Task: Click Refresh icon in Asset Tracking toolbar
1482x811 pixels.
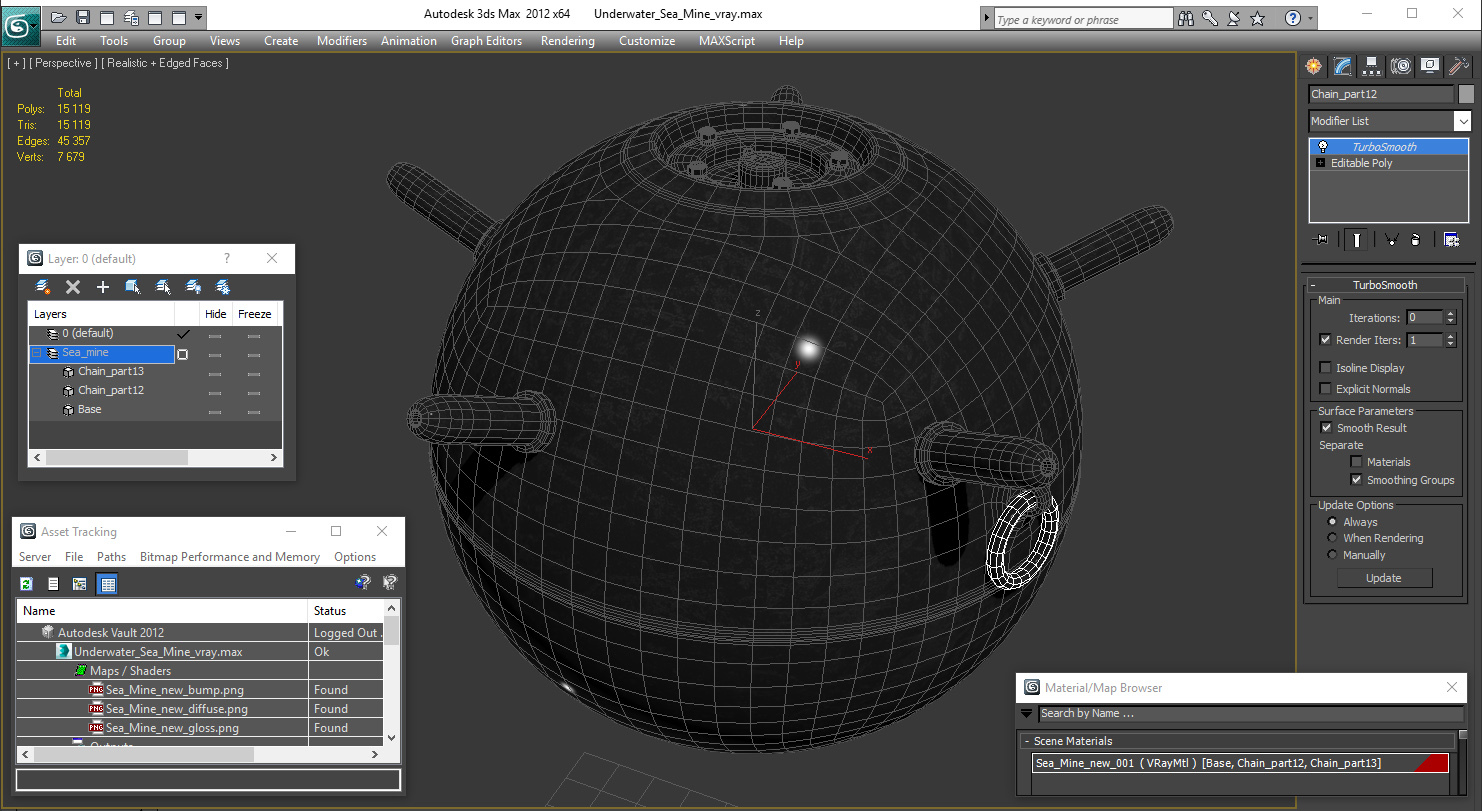Action: click(x=27, y=584)
